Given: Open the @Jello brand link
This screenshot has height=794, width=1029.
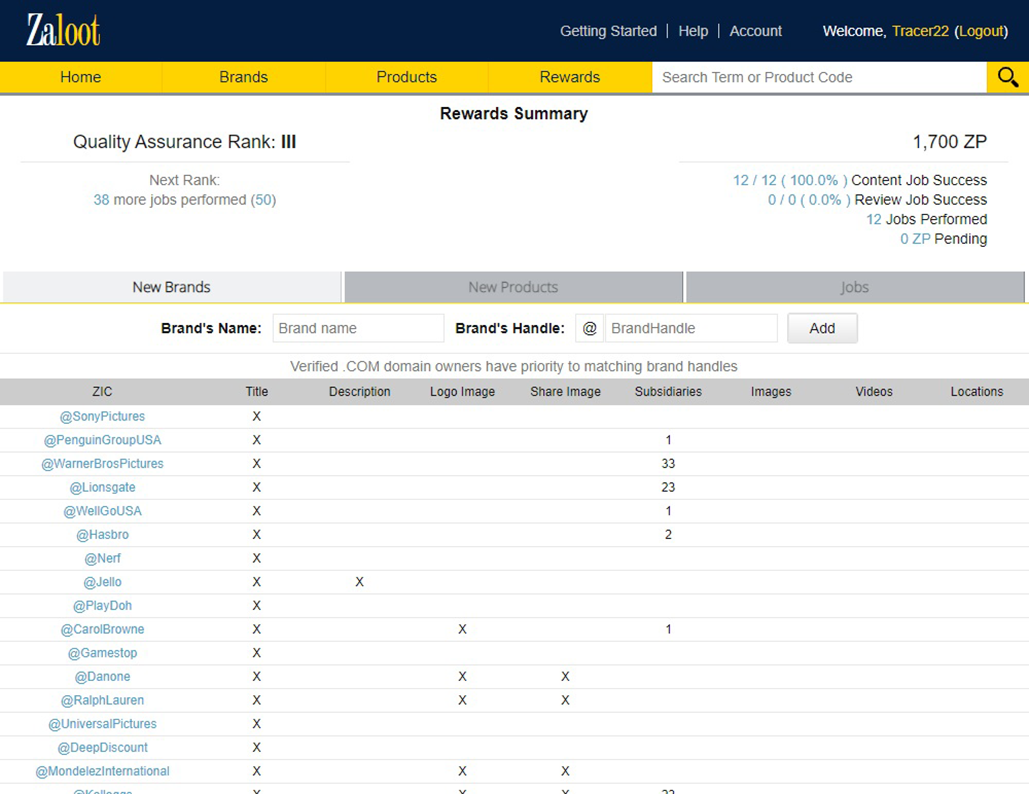Looking at the screenshot, I should (102, 582).
